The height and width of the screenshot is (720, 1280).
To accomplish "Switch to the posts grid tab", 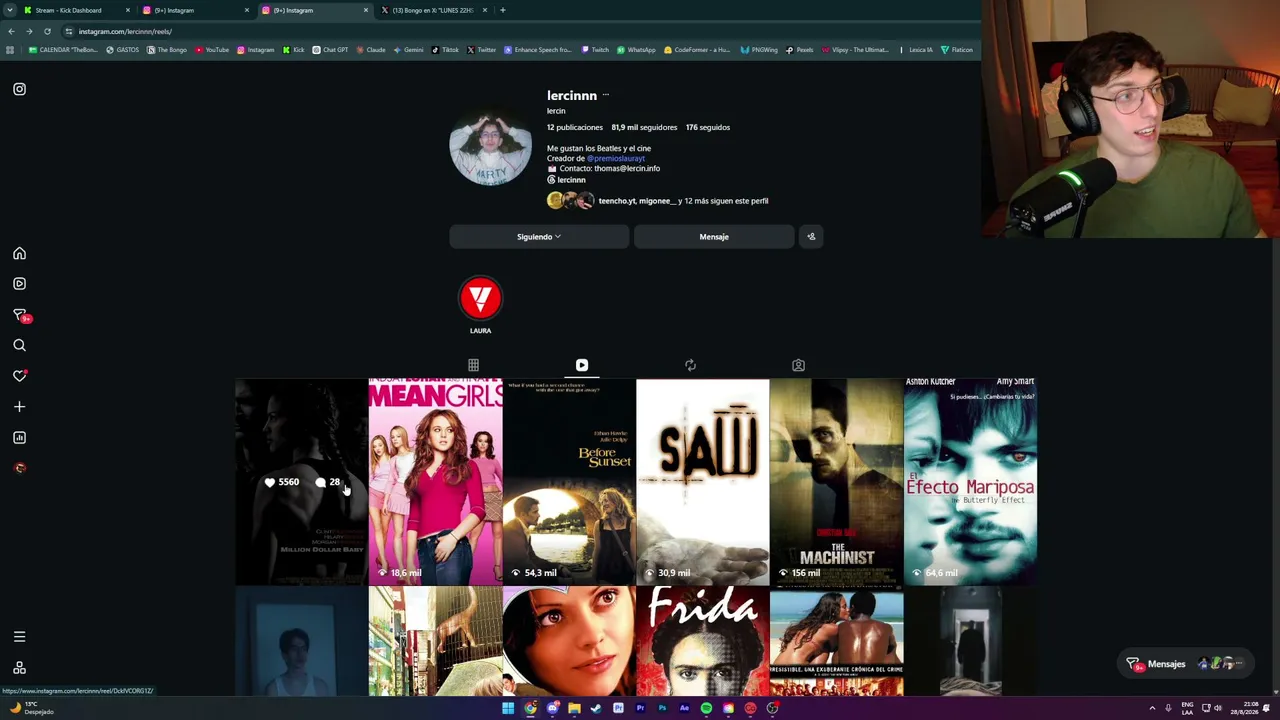I will [x=473, y=365].
